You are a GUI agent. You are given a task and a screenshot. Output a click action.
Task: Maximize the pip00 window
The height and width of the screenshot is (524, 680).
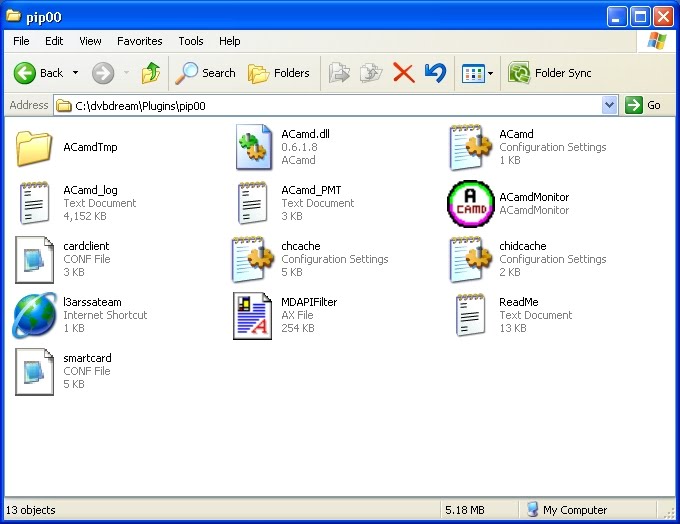point(640,17)
